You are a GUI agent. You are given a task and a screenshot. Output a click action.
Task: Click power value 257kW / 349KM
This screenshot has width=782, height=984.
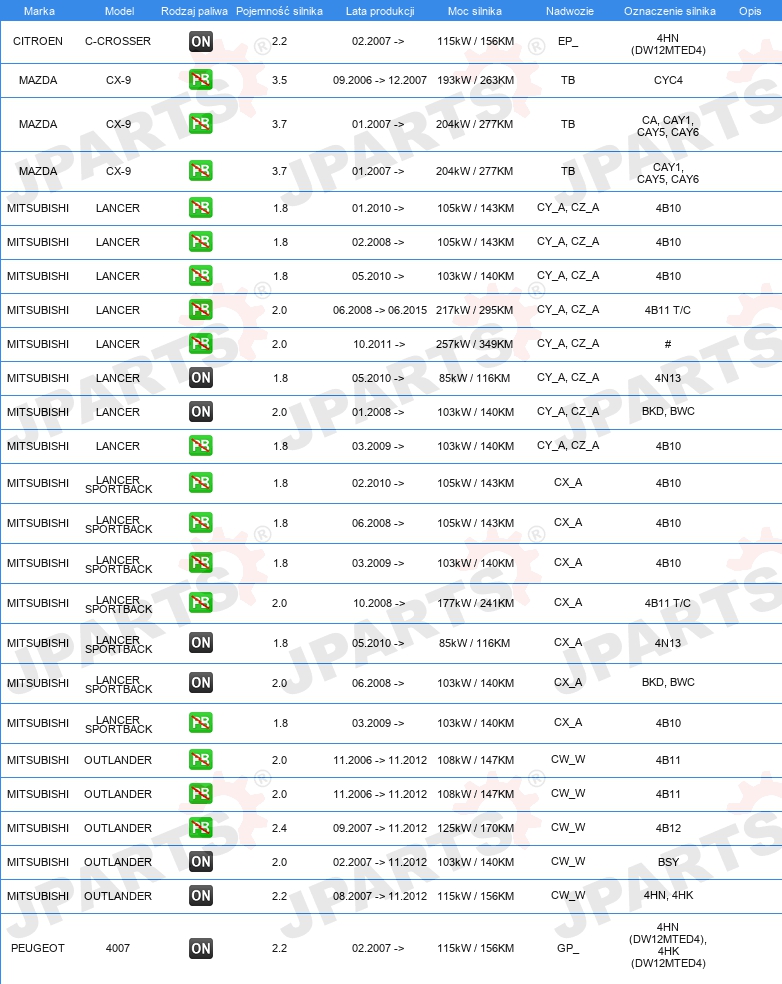click(x=474, y=344)
